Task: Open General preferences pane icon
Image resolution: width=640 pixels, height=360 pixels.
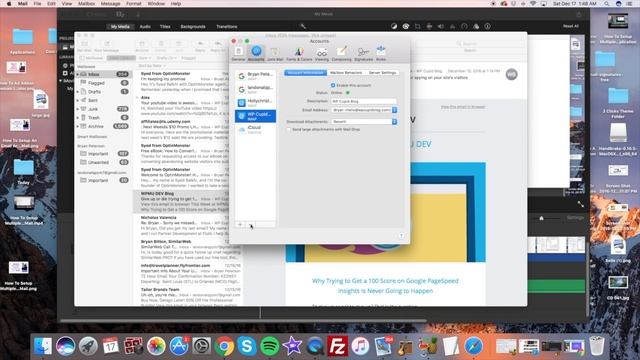Action: click(238, 53)
